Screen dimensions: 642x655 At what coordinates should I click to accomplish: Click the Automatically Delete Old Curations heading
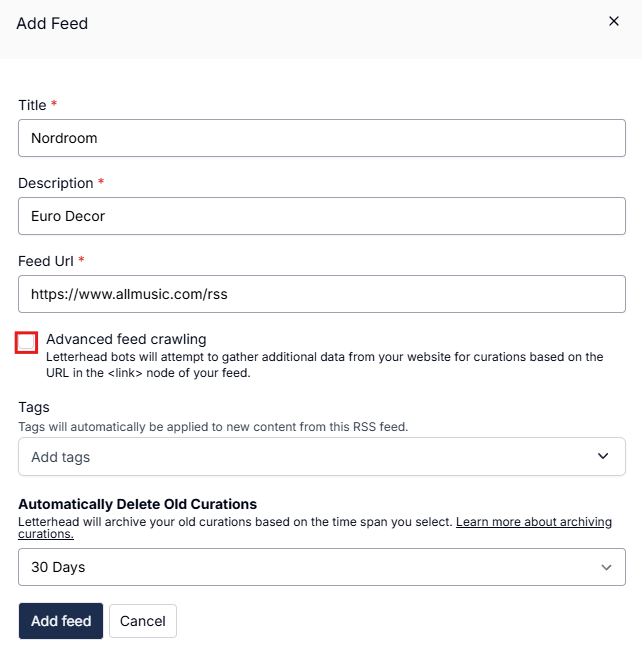pos(137,504)
